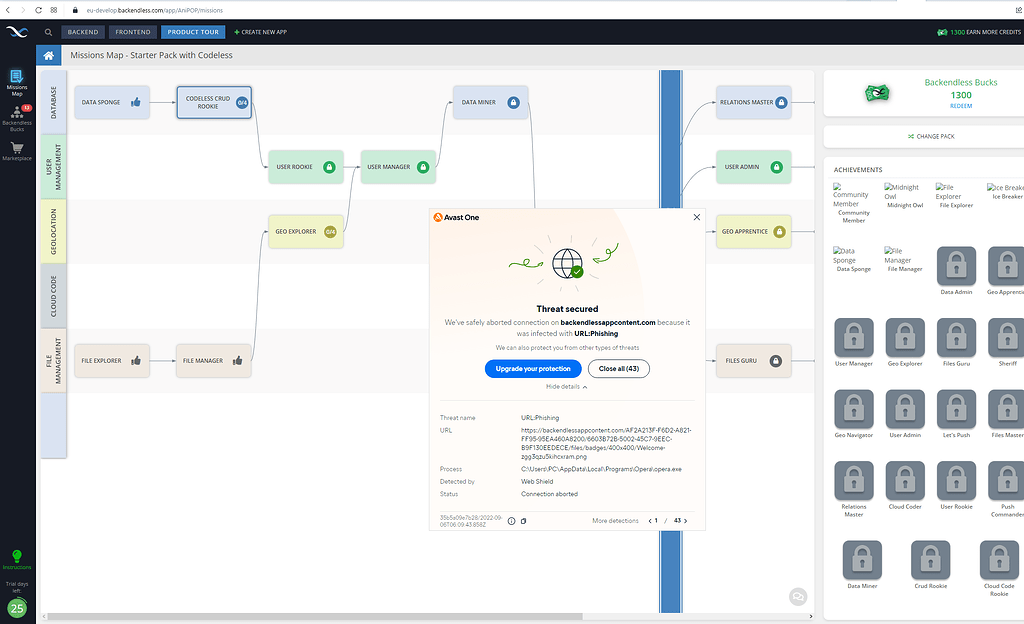
Task: Collapse details with Hide details
Action: [x=566, y=386]
